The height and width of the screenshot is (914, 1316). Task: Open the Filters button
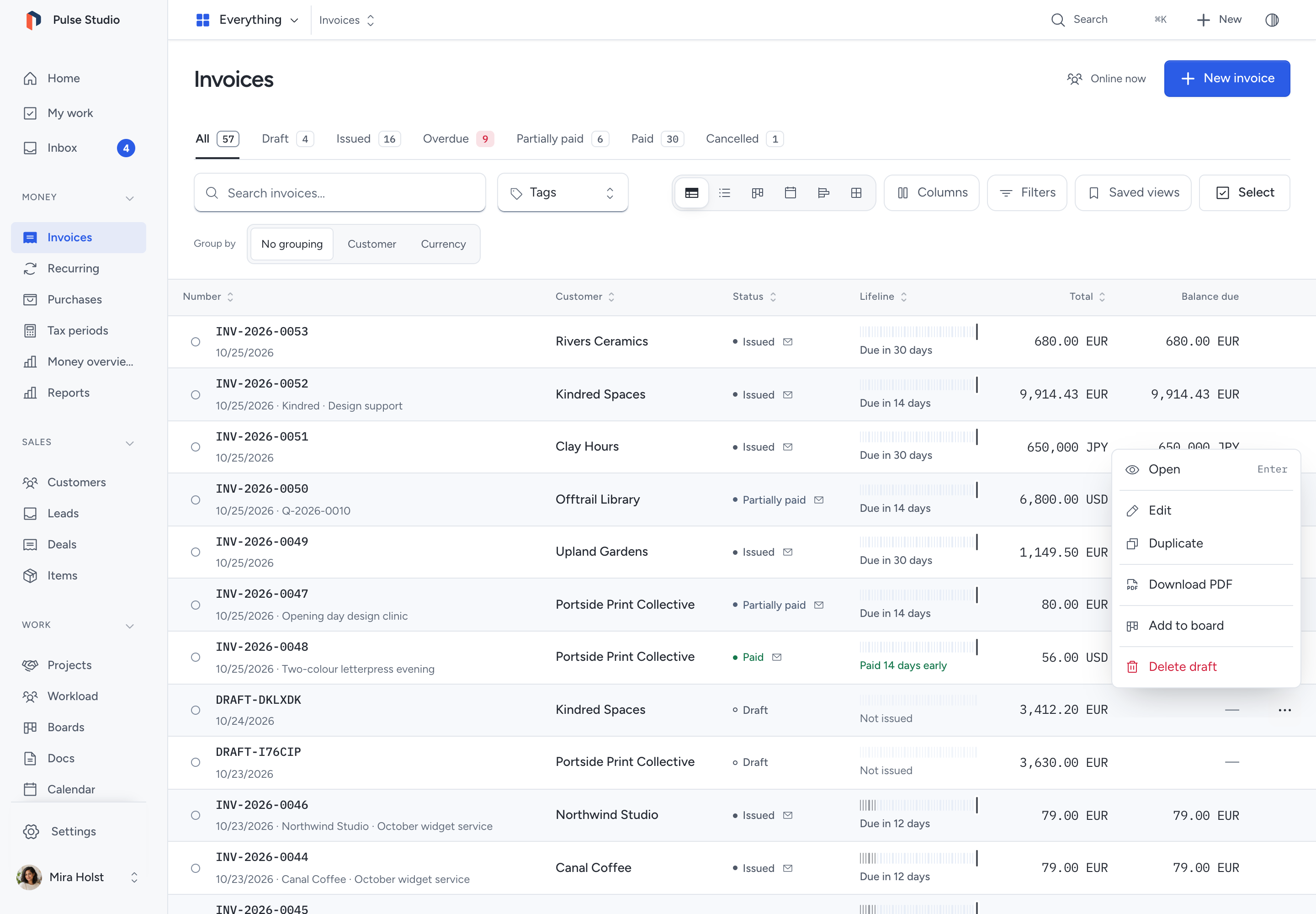1027,193
